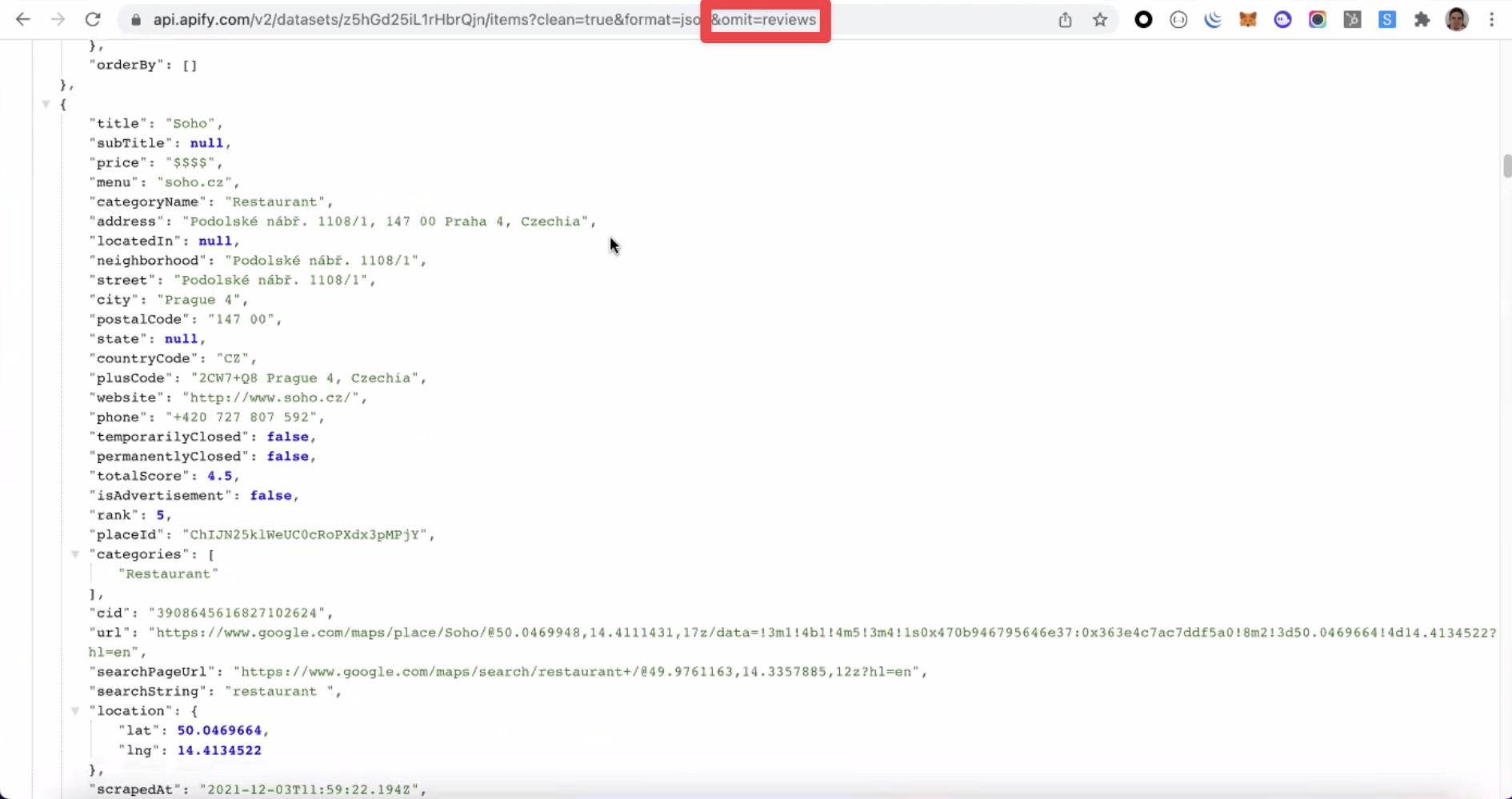Click the JSON formatter extension icon
The image size is (1512, 799).
pyautogui.click(x=1178, y=19)
